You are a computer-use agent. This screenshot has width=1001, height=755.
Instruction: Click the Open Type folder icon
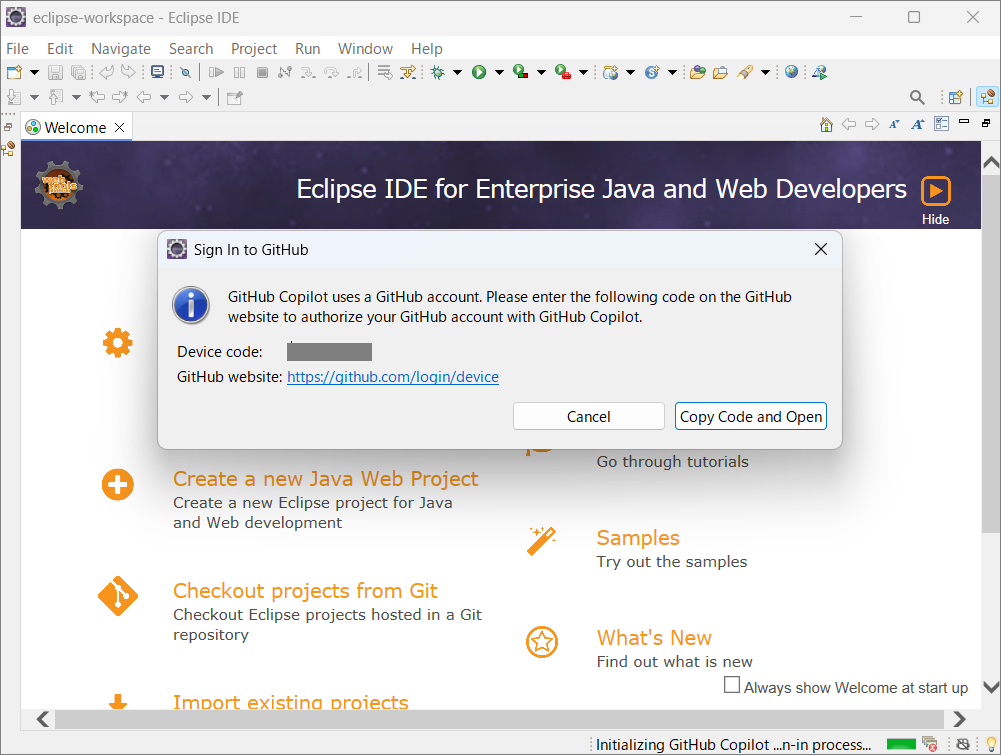coord(698,72)
